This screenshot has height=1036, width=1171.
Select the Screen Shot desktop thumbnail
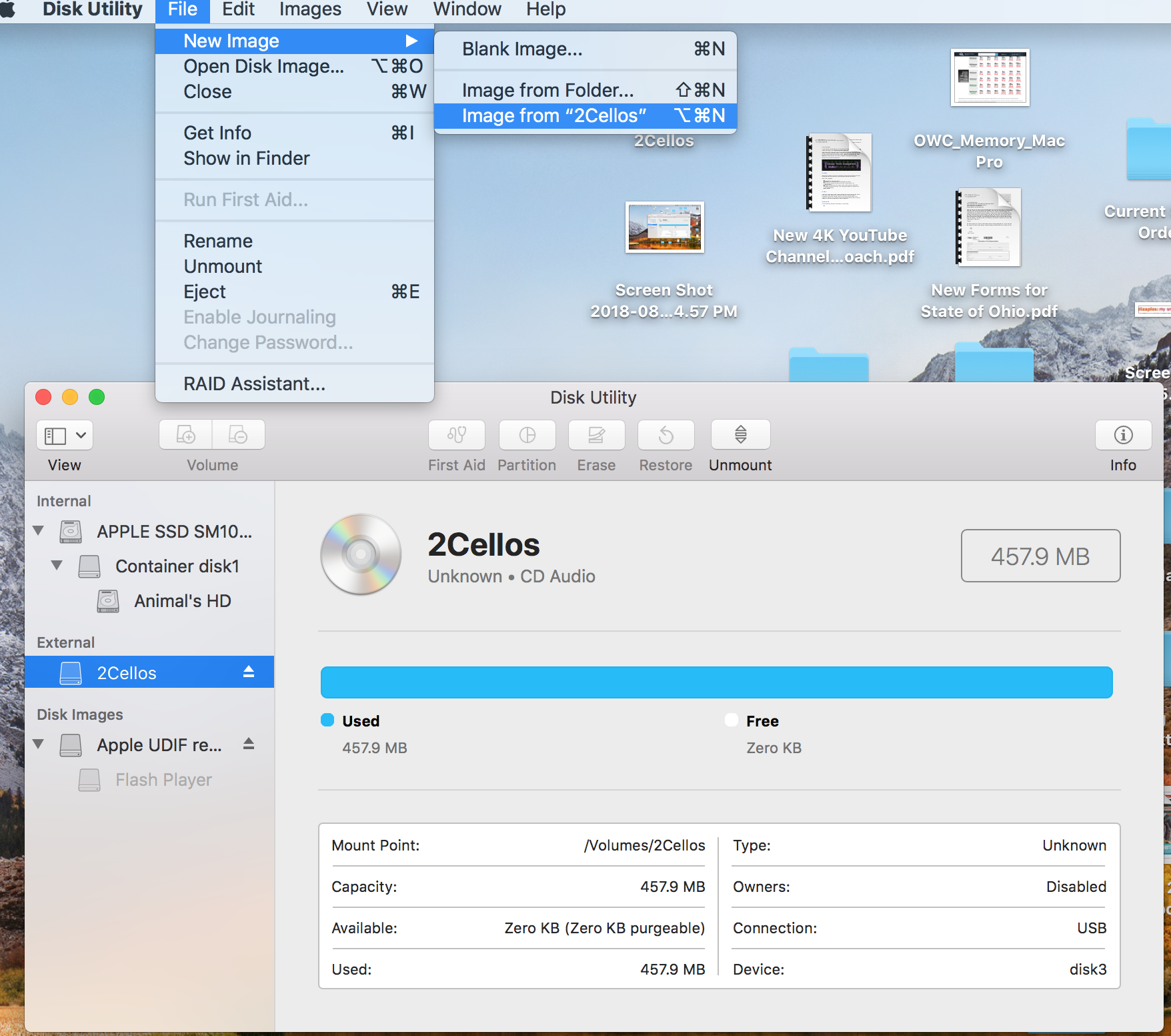pyautogui.click(x=665, y=227)
